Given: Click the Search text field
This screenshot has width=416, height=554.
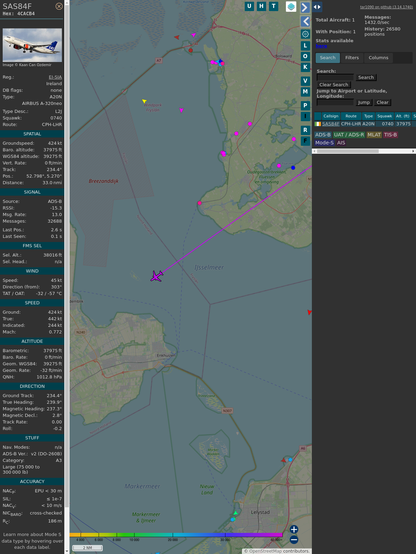Looking at the screenshot, I should (335, 77).
